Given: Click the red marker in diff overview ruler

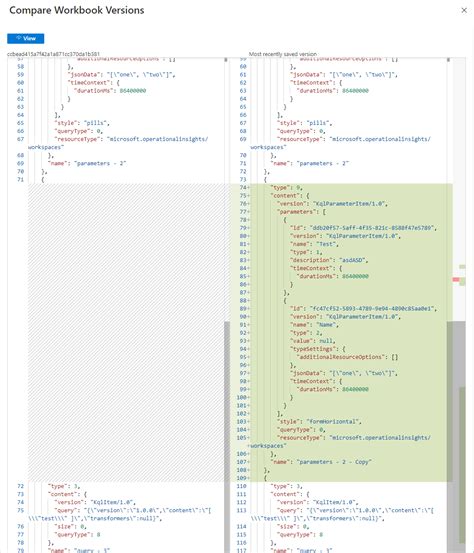Looking at the screenshot, I should pyautogui.click(x=456, y=279).
